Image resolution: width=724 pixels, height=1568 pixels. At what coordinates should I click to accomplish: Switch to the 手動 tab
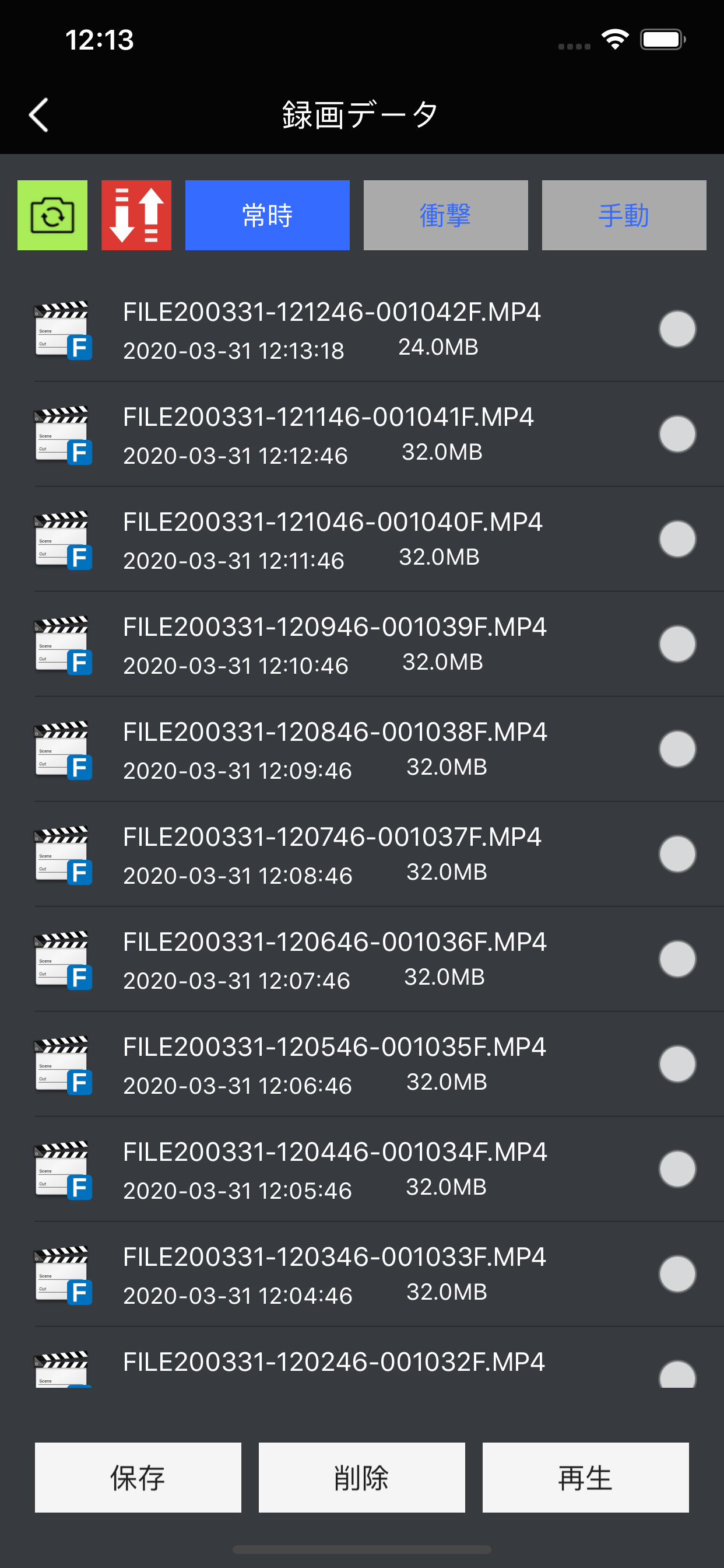[624, 215]
